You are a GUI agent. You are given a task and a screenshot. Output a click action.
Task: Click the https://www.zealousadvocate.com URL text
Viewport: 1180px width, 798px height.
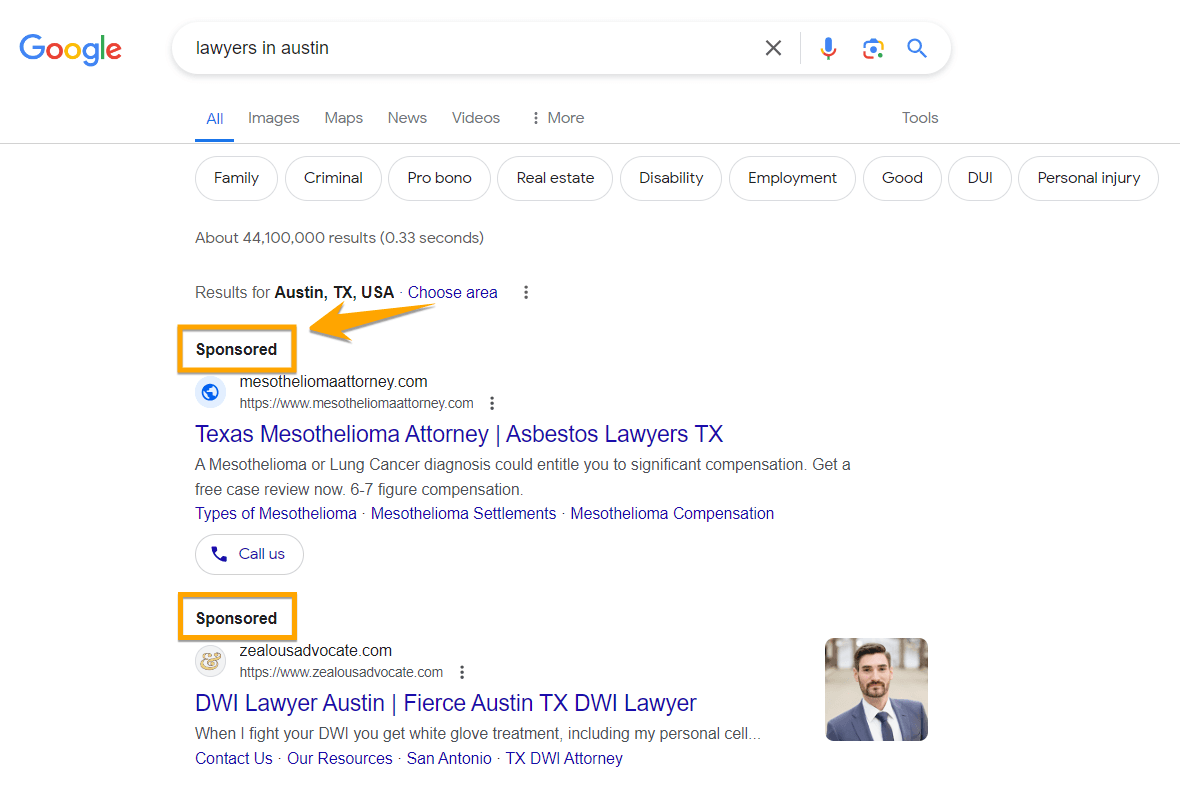click(342, 672)
